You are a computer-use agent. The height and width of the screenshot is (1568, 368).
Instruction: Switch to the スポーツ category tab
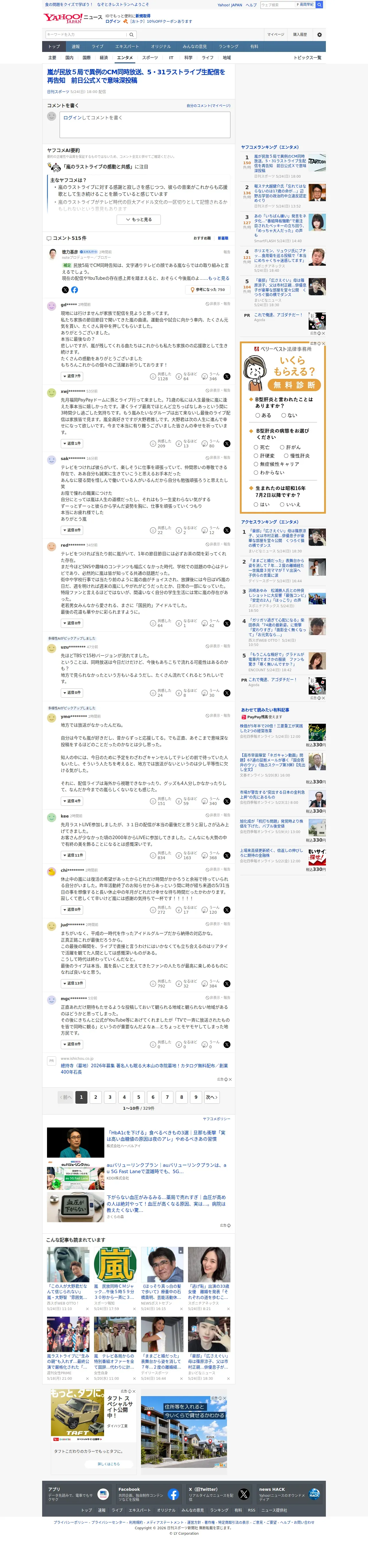[150, 58]
